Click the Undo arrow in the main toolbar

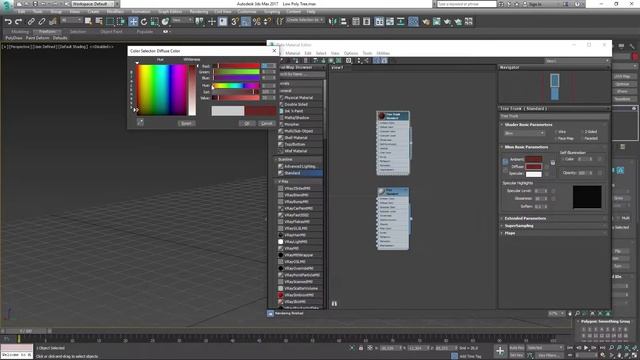(8, 22)
